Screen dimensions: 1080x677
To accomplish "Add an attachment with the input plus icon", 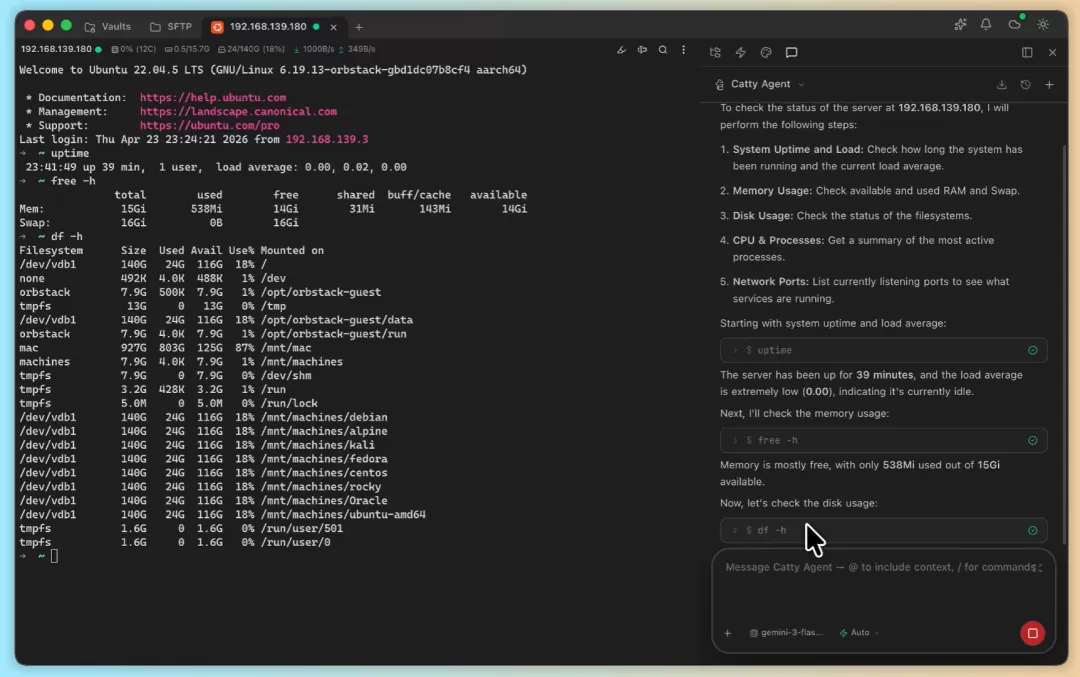I will [x=727, y=633].
